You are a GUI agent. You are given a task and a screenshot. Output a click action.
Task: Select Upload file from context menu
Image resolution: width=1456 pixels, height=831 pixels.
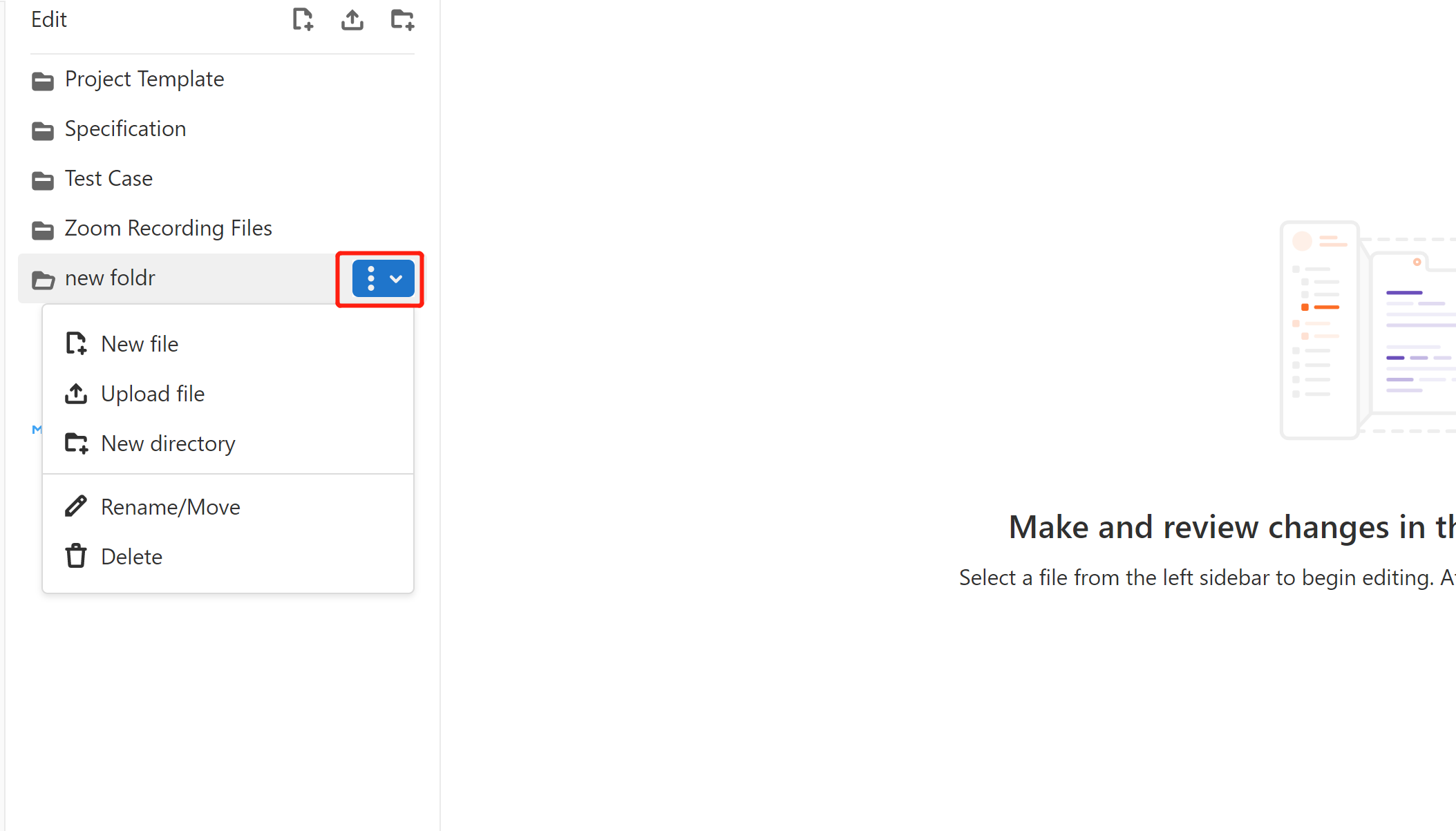152,394
